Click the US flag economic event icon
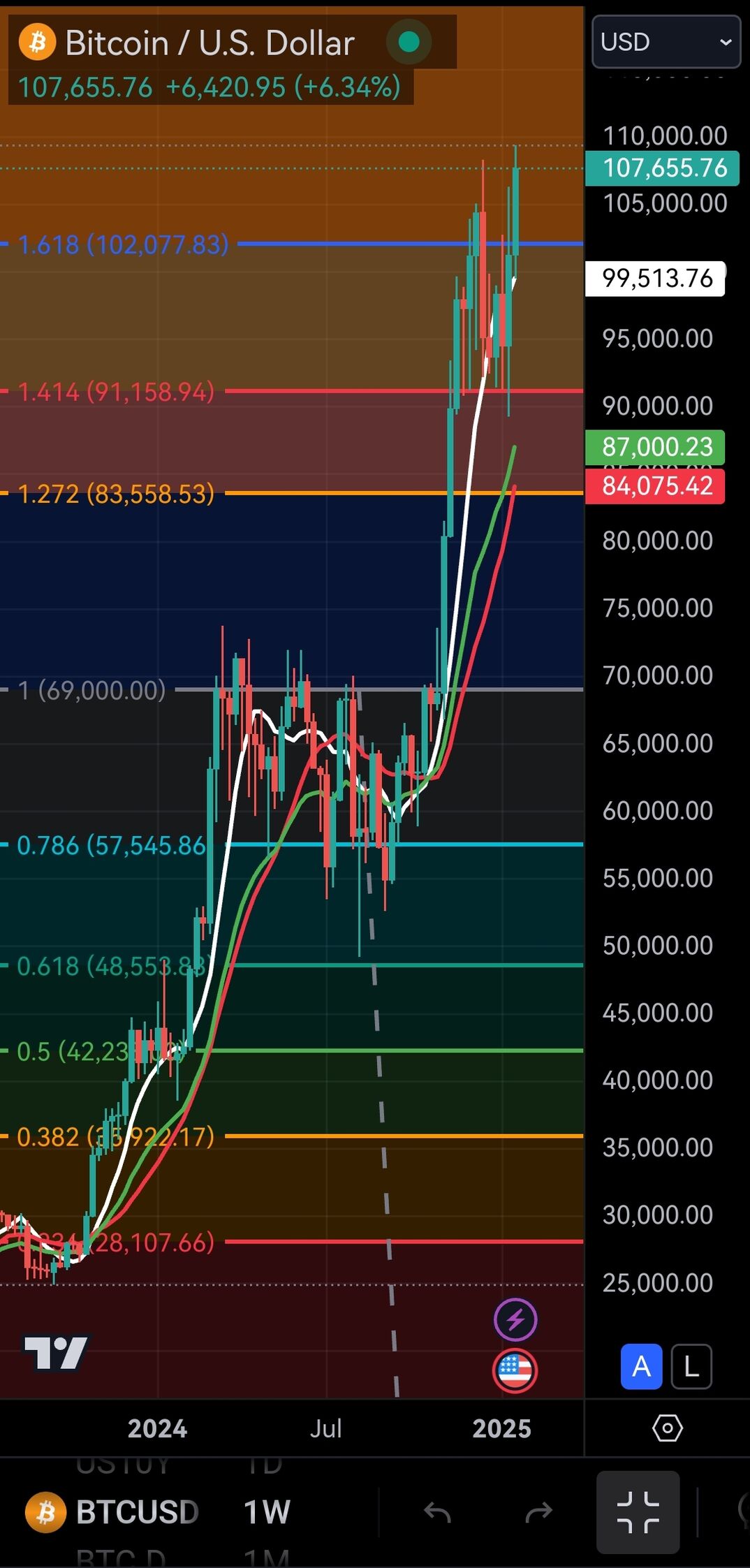 pyautogui.click(x=515, y=1370)
